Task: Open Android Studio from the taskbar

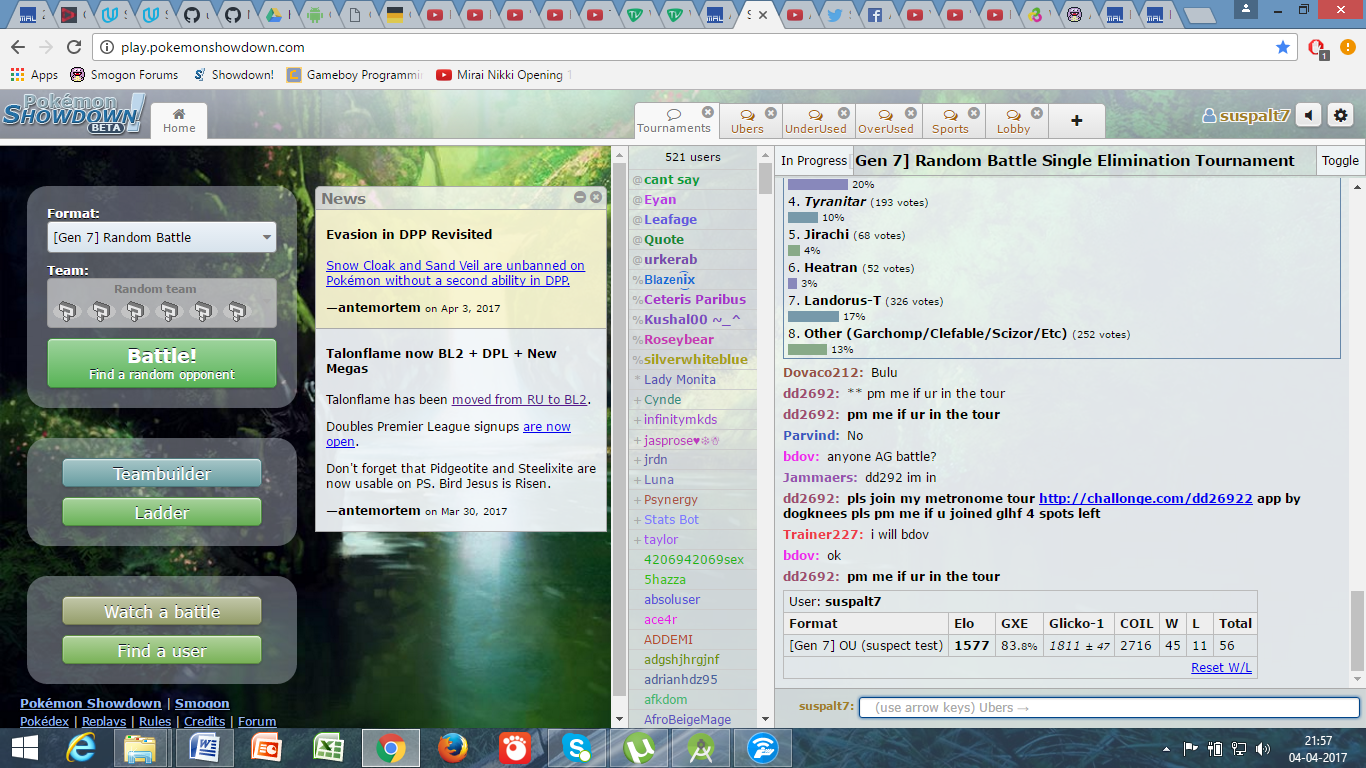Action: click(701, 748)
